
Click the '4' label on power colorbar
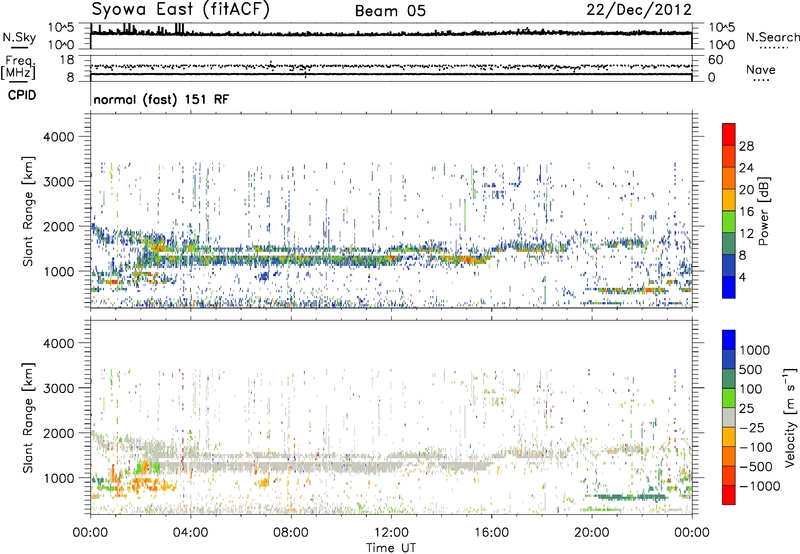tap(743, 278)
